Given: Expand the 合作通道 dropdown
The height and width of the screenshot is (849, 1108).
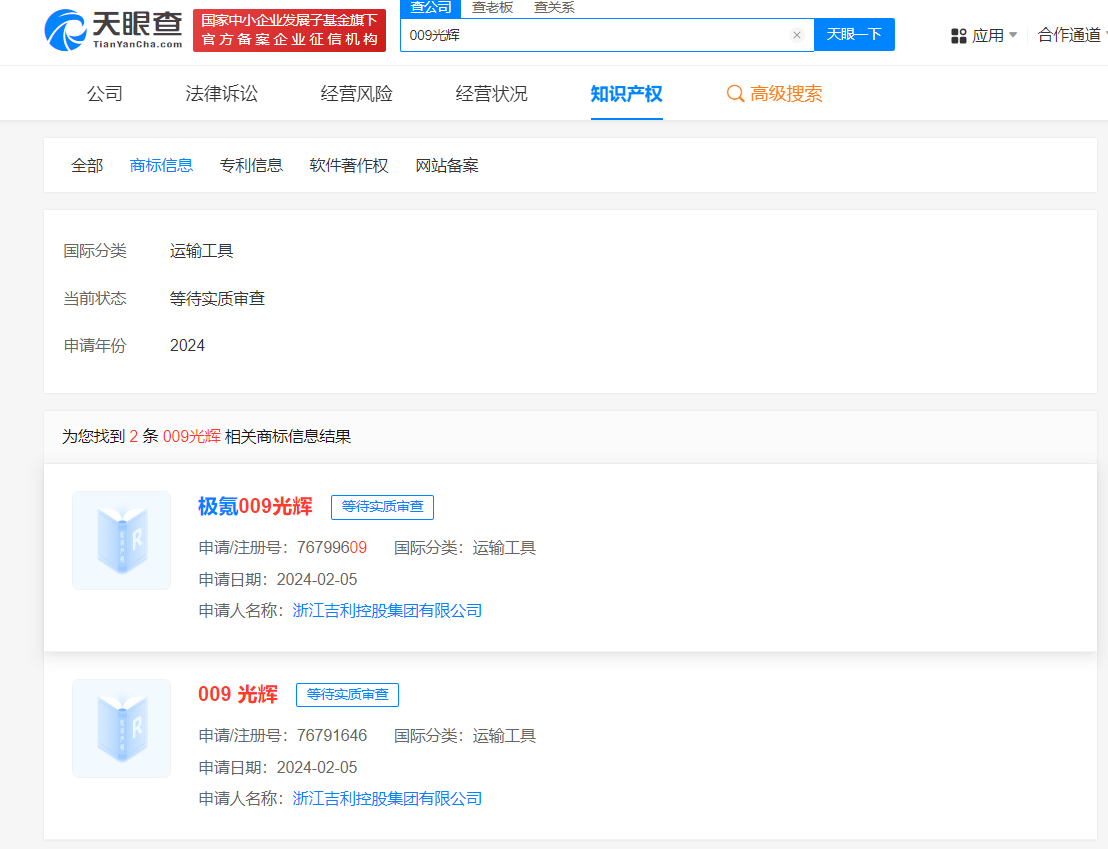Looking at the screenshot, I should pyautogui.click(x=1071, y=35).
